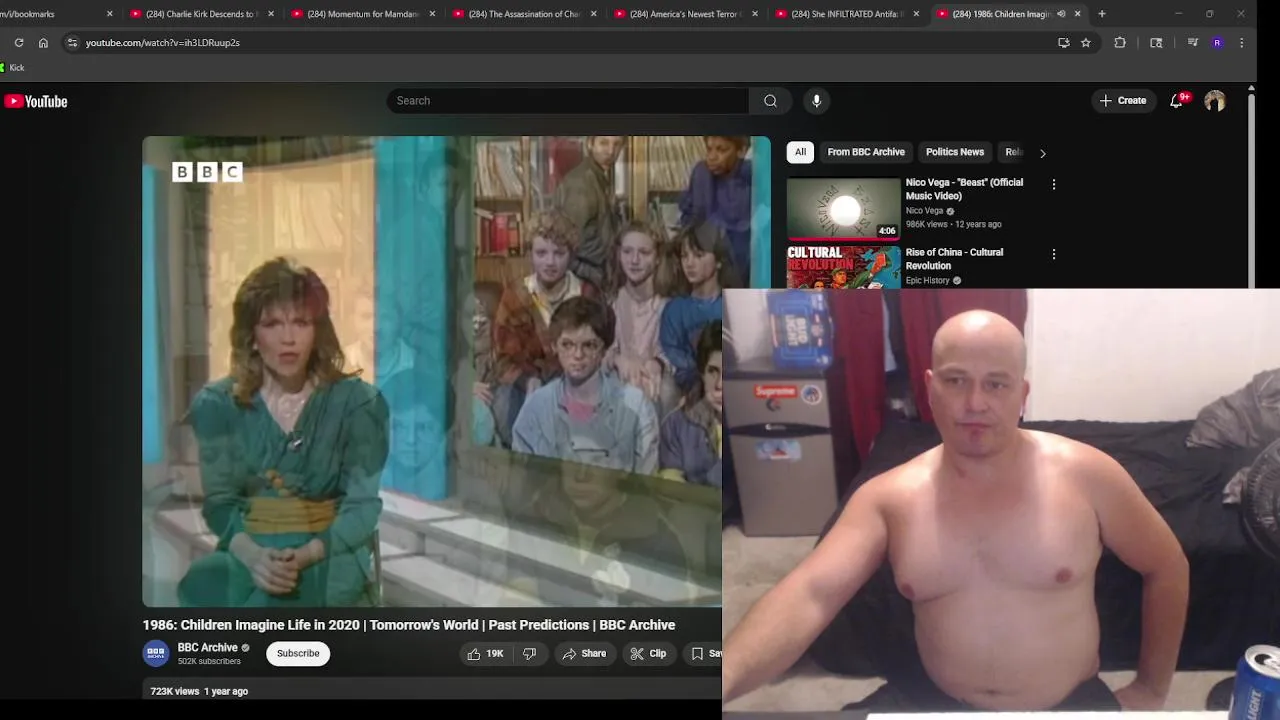Go to the browser home page icon
Viewport: 1280px width, 720px height.
43,43
